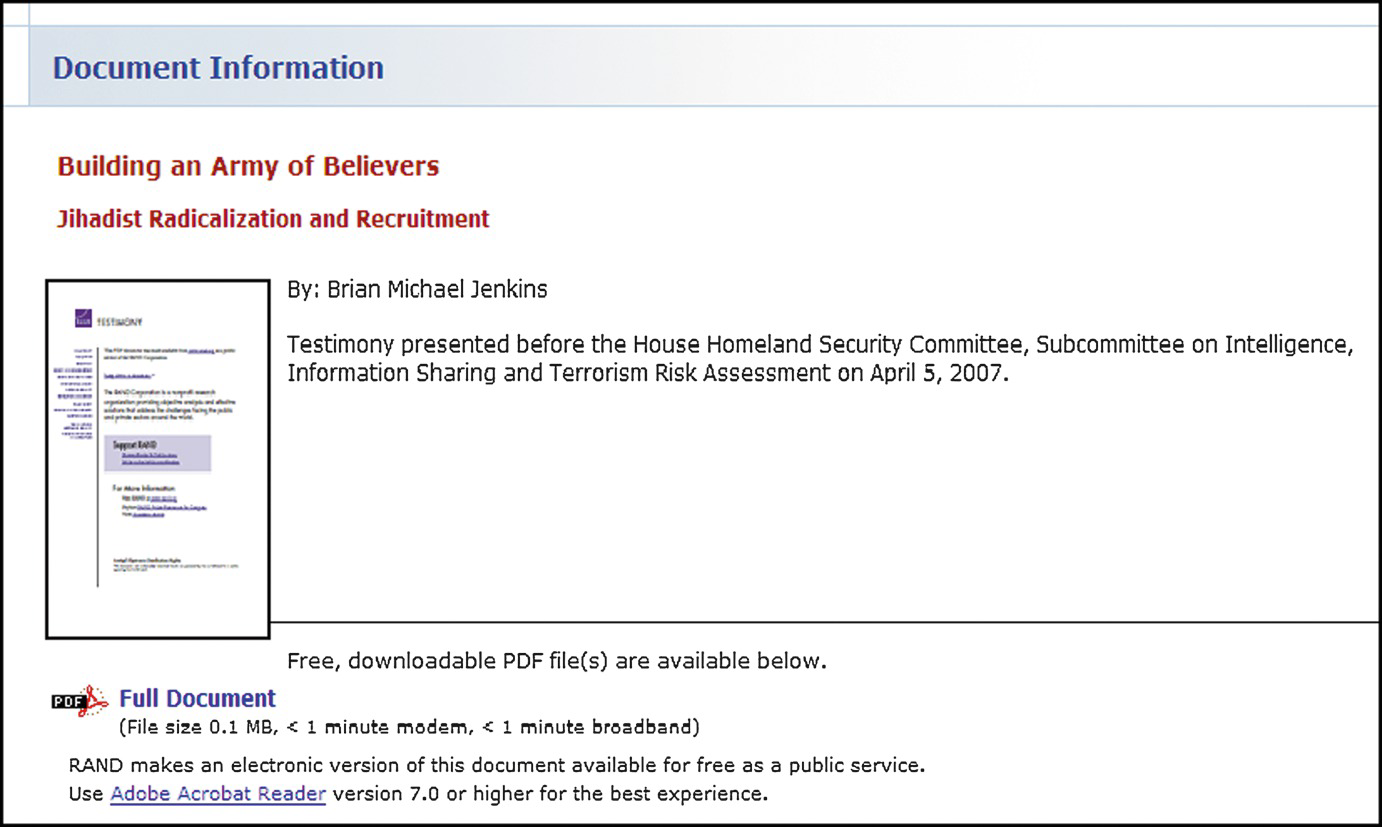Click the RAND public service statement text
The width and height of the screenshot is (1382, 827).
[x=497, y=766]
